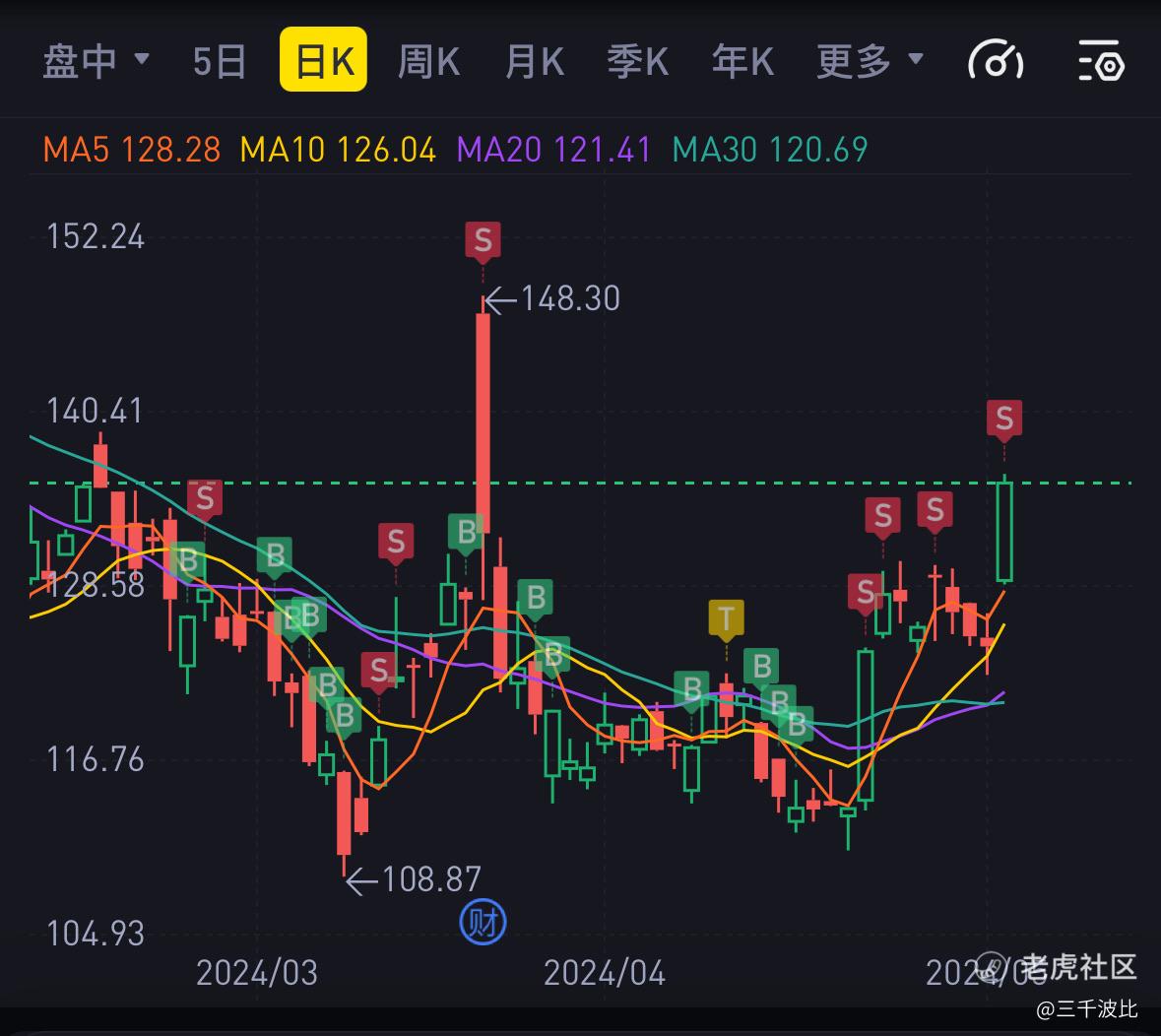
Task: Tap the S sell marker above 148.30 peak
Action: [483, 240]
